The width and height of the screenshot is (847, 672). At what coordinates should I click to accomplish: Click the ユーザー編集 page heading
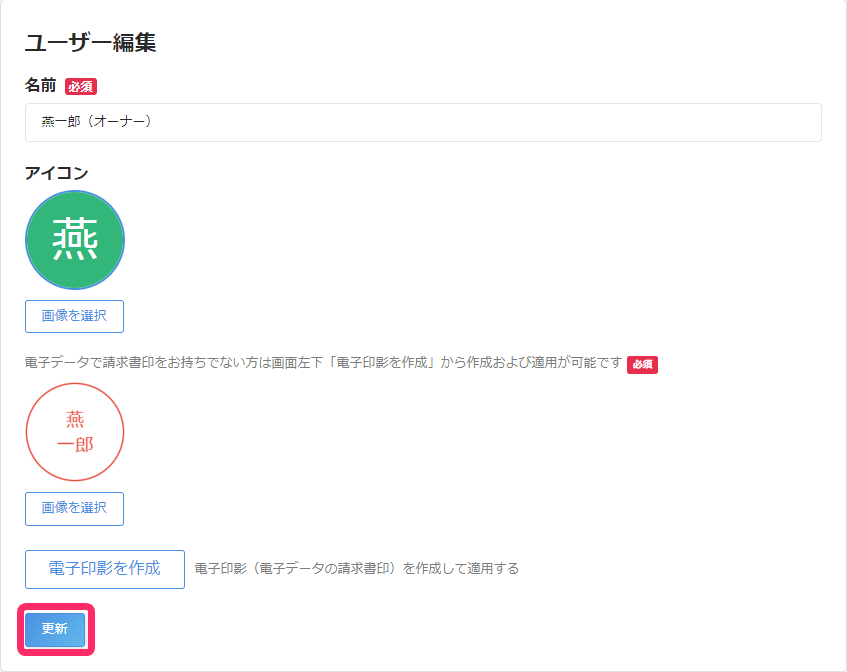point(90,43)
